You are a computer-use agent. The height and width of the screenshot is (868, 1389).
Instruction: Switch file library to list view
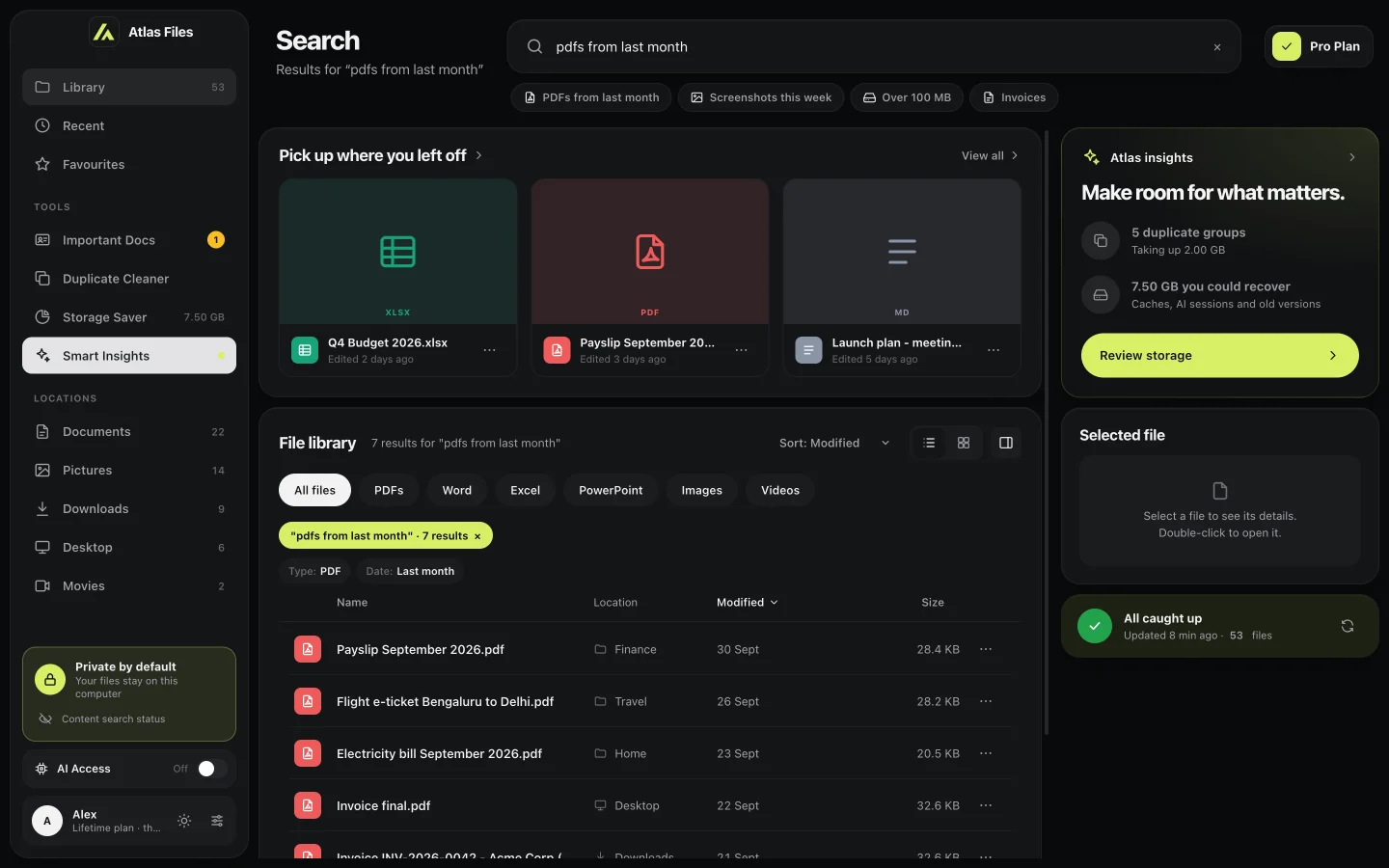[x=929, y=443]
